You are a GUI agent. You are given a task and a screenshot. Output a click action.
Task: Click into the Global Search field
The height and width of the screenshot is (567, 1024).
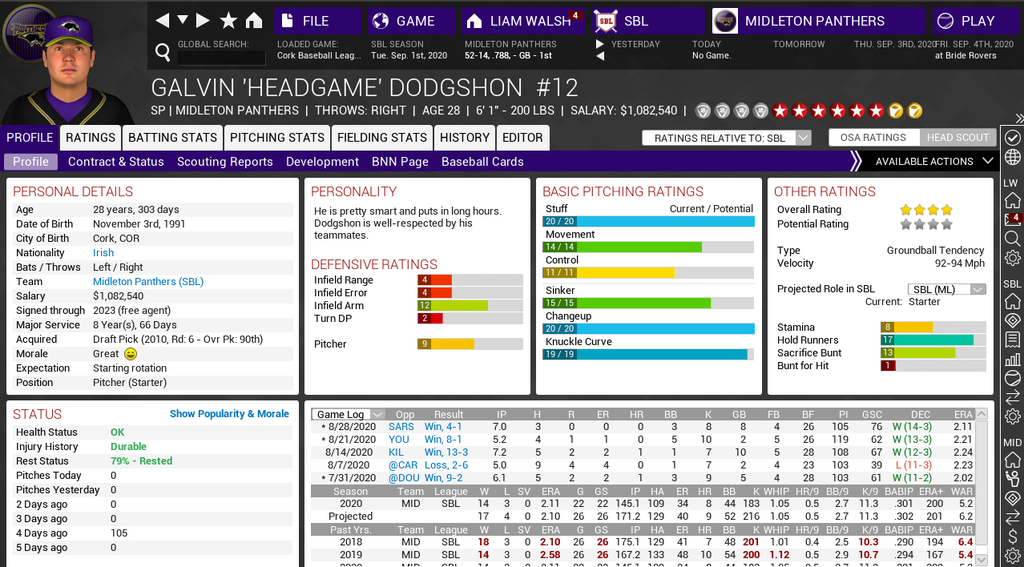(220, 59)
